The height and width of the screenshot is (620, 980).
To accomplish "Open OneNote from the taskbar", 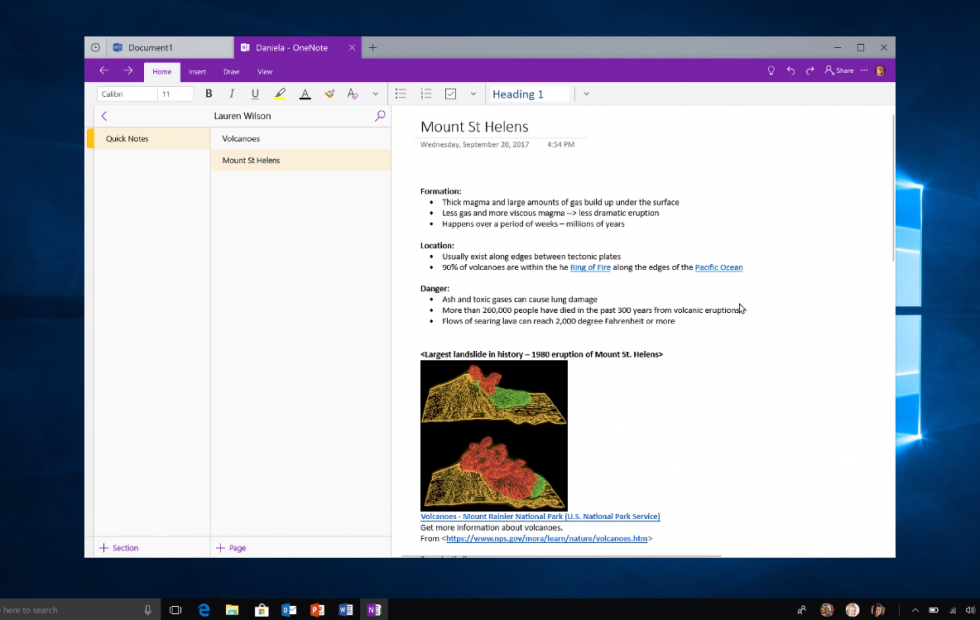I will (x=374, y=610).
